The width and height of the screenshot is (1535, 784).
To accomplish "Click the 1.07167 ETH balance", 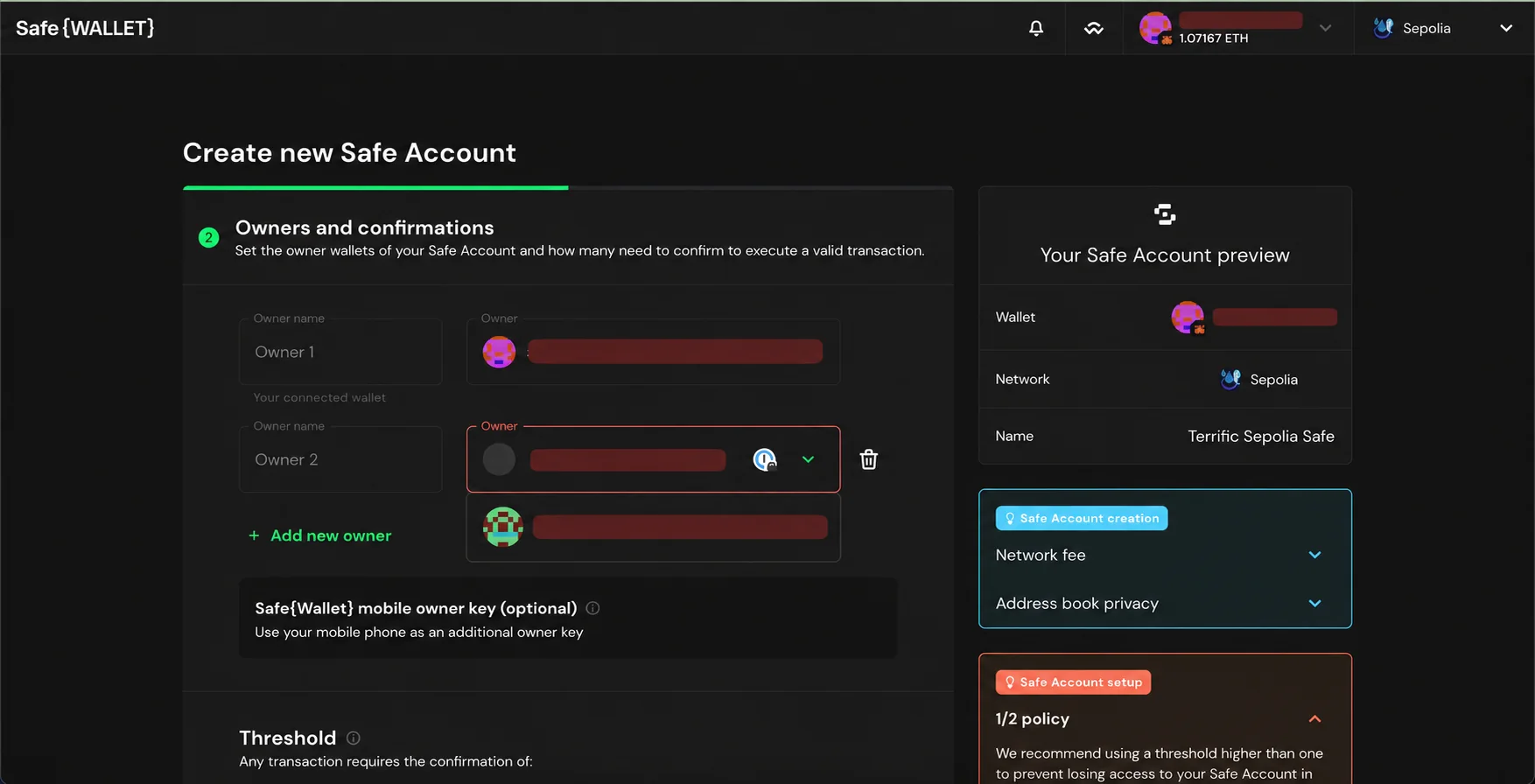I will [x=1214, y=38].
